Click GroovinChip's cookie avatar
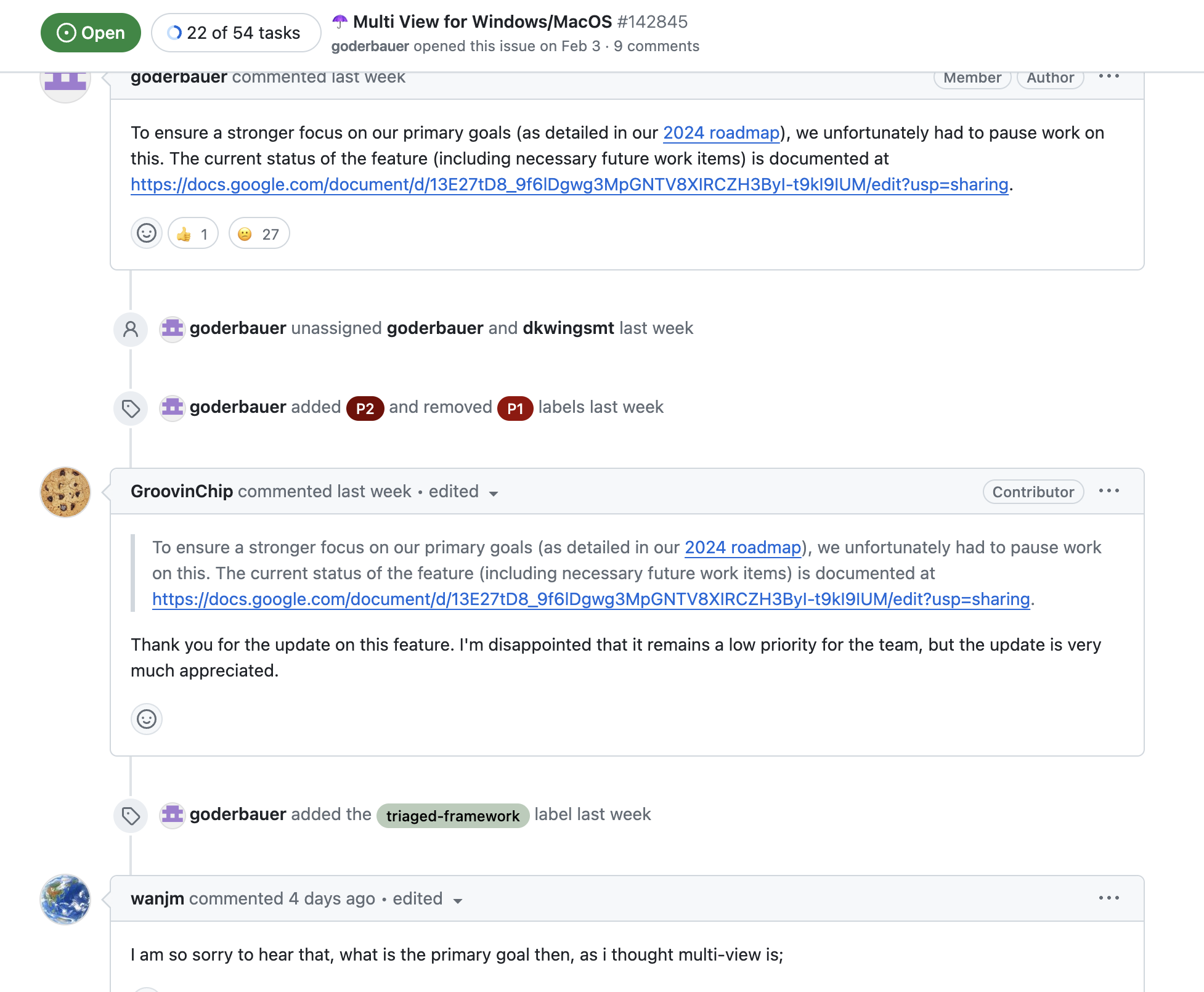 [65, 492]
